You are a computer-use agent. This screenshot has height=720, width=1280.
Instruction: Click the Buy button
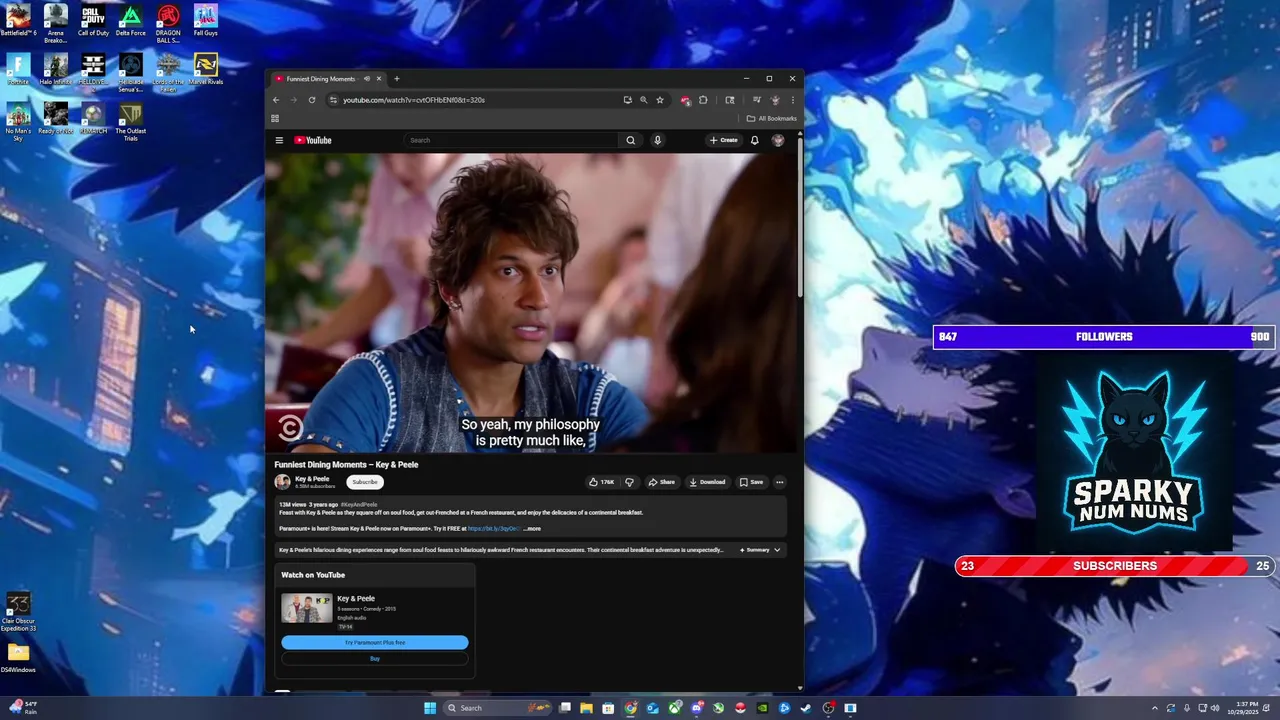(x=375, y=658)
